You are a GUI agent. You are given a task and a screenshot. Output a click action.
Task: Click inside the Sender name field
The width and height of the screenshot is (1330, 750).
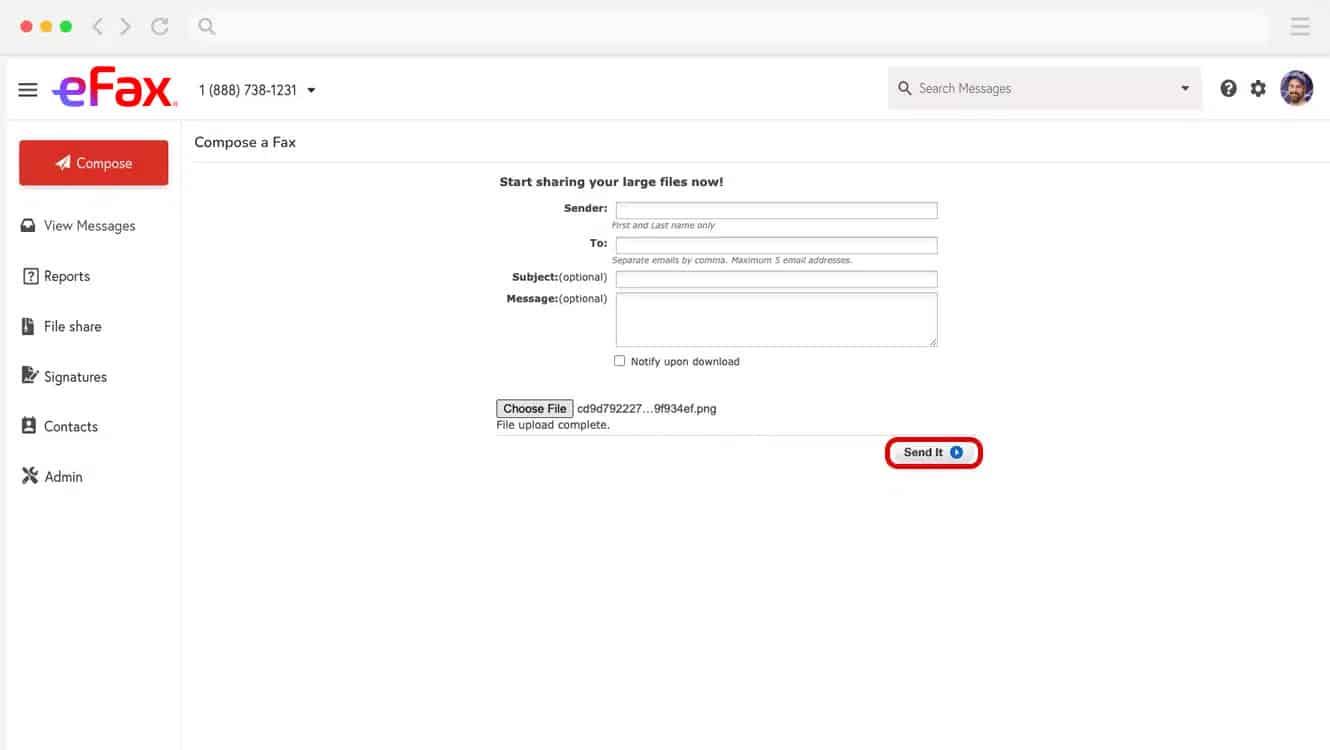pos(776,210)
